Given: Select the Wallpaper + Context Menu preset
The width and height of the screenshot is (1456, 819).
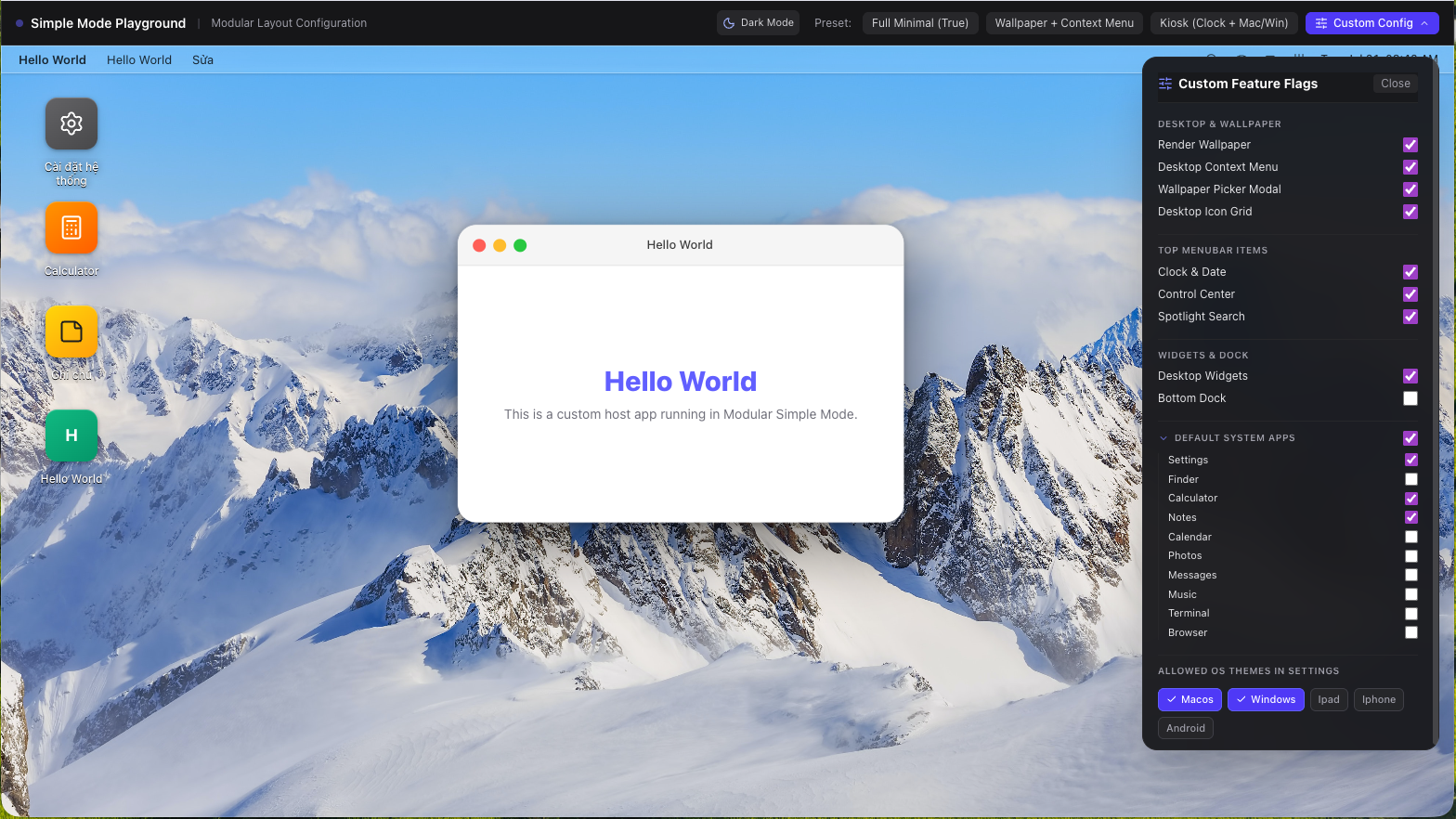Looking at the screenshot, I should 1064,23.
